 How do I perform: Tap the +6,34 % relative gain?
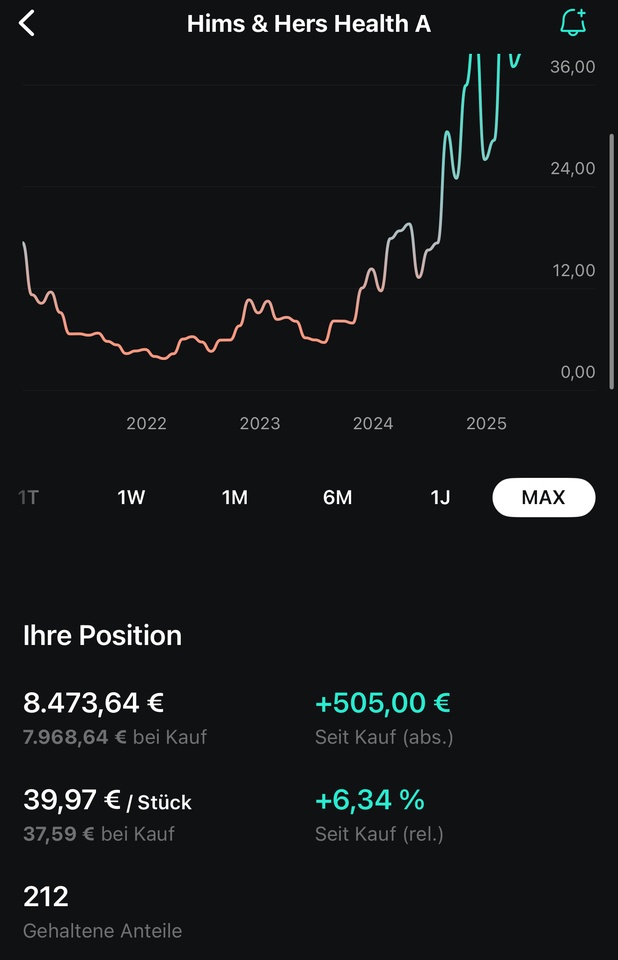(369, 800)
